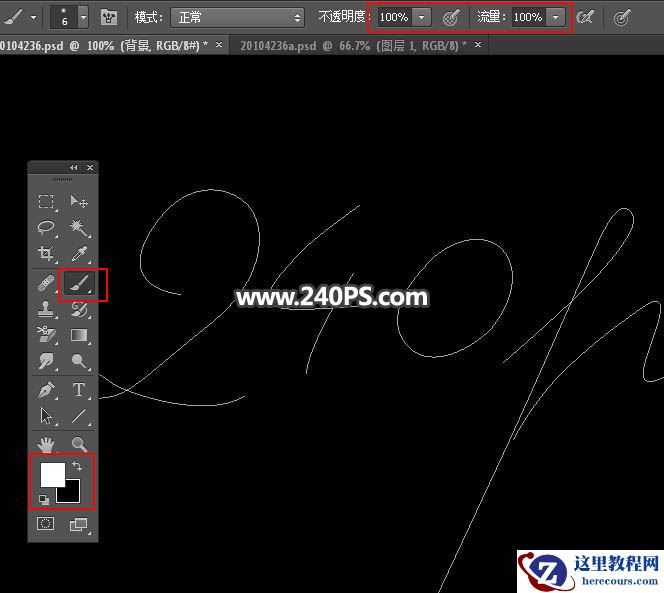The height and width of the screenshot is (593, 664).
Task: Click the flow 100% field
Action: pyautogui.click(x=528, y=17)
